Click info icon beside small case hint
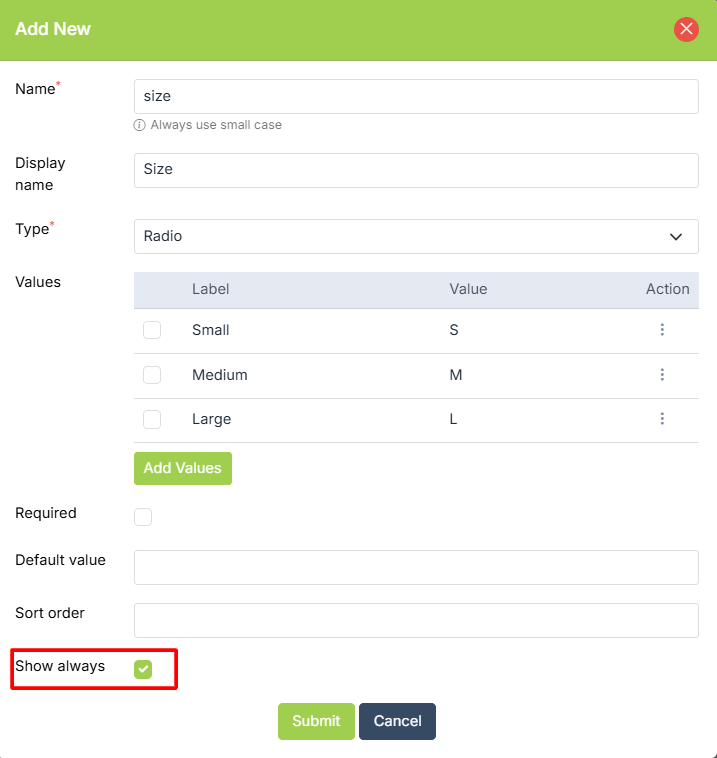Viewport: 717px width, 758px height. [x=140, y=126]
